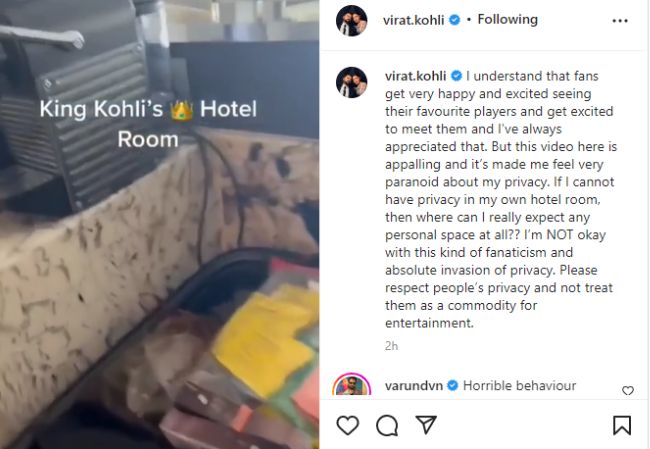The width and height of the screenshot is (650, 449).
Task: Click varundvn's story ring avatar
Action: 352,384
